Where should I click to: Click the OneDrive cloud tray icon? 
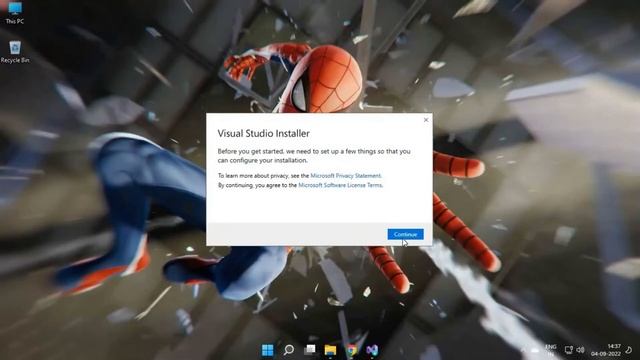535,350
